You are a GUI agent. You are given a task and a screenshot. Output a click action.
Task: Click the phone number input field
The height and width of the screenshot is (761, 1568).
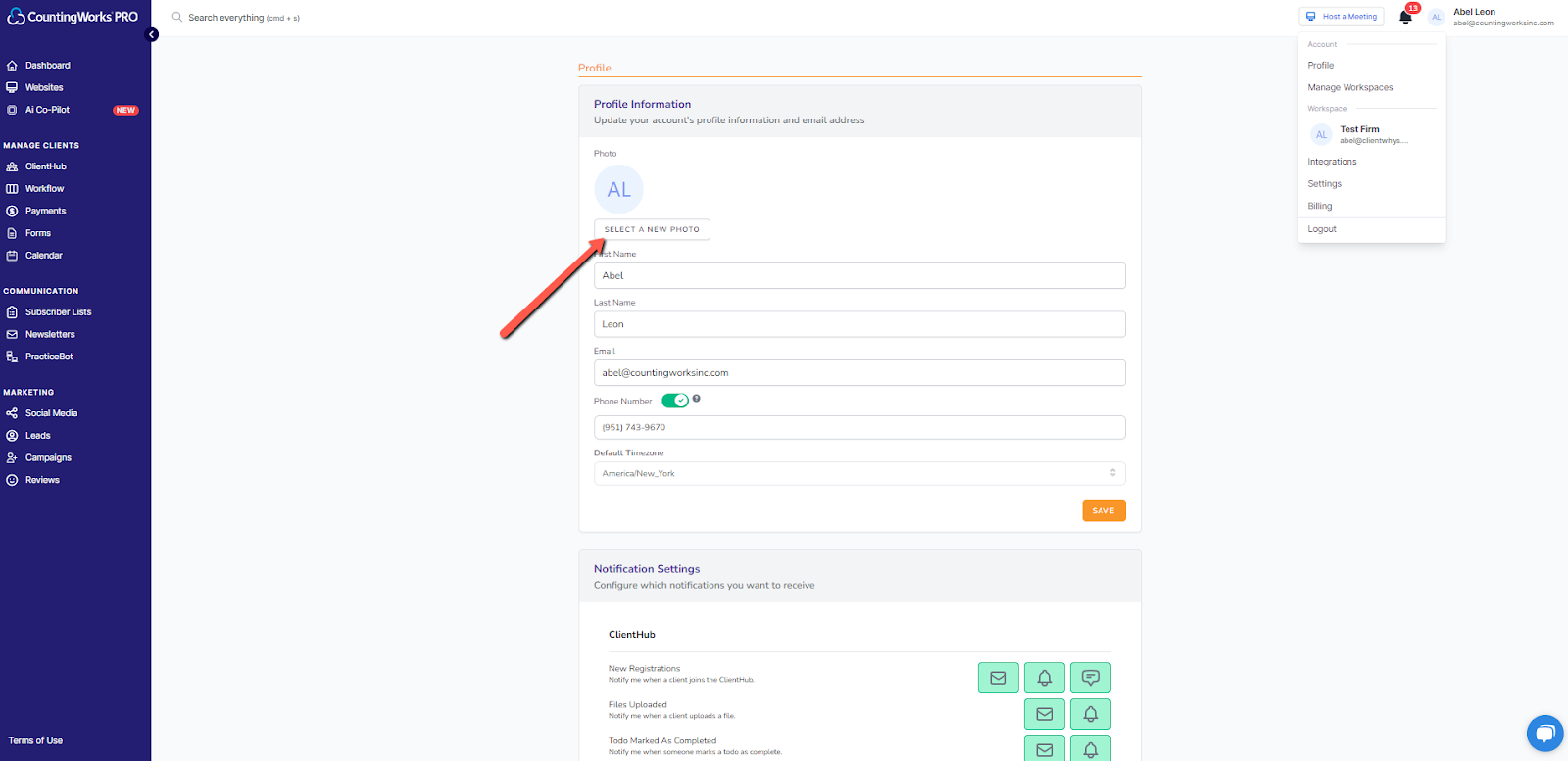tap(859, 428)
